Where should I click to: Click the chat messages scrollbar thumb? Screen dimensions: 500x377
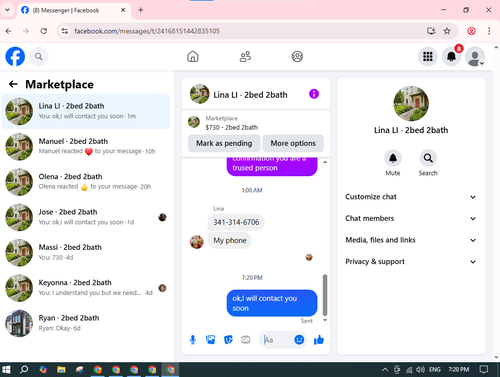coord(325,295)
